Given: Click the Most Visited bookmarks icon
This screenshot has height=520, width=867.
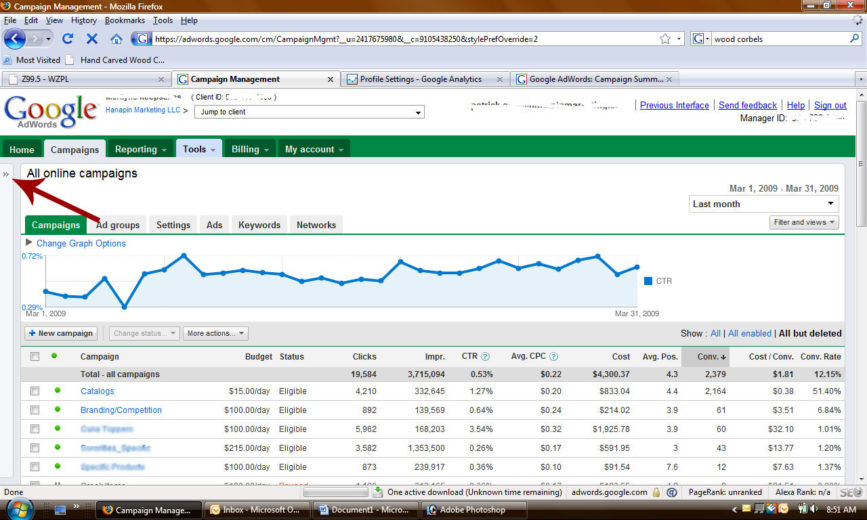Looking at the screenshot, I should coord(7,60).
